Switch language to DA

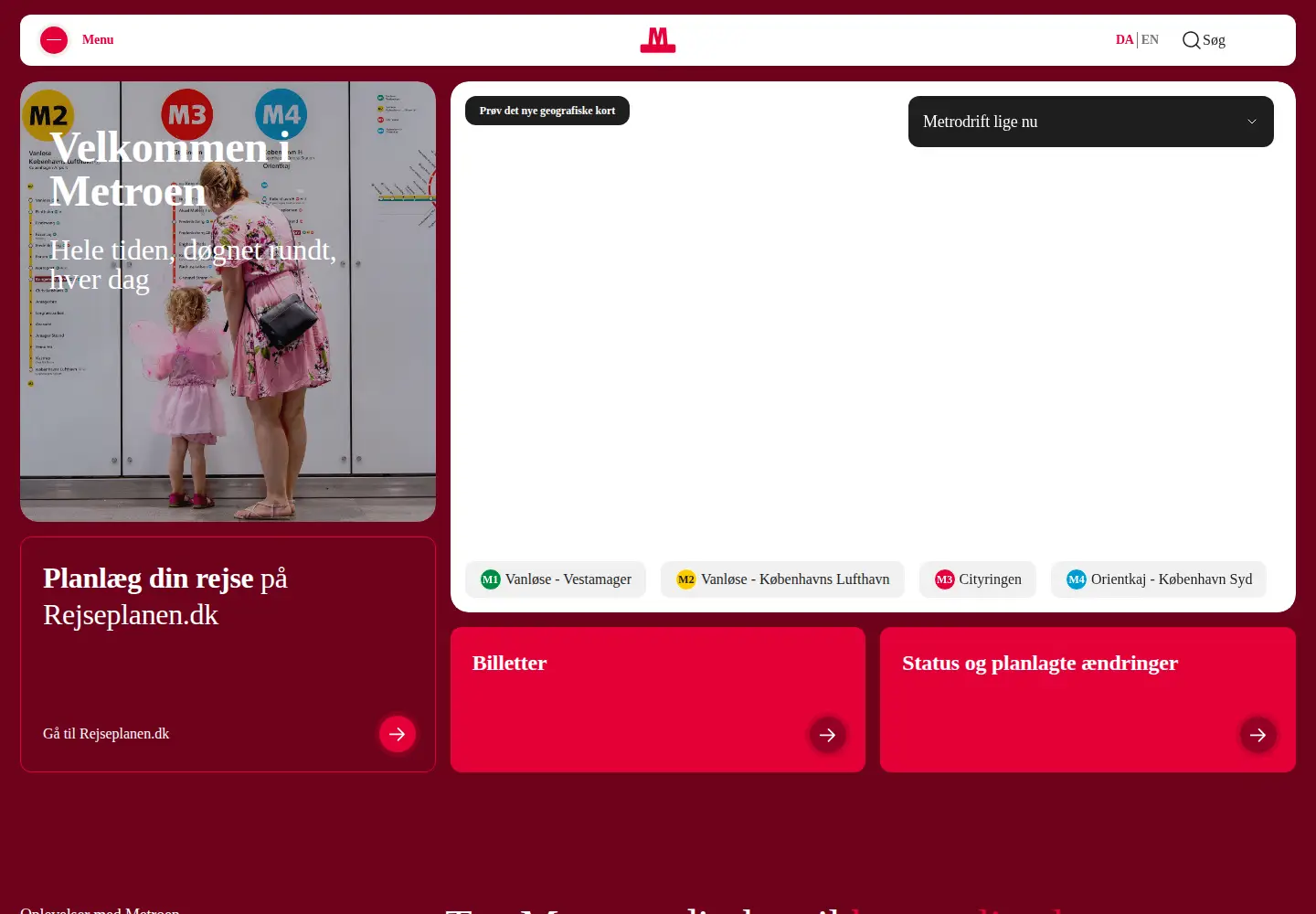[1124, 40]
